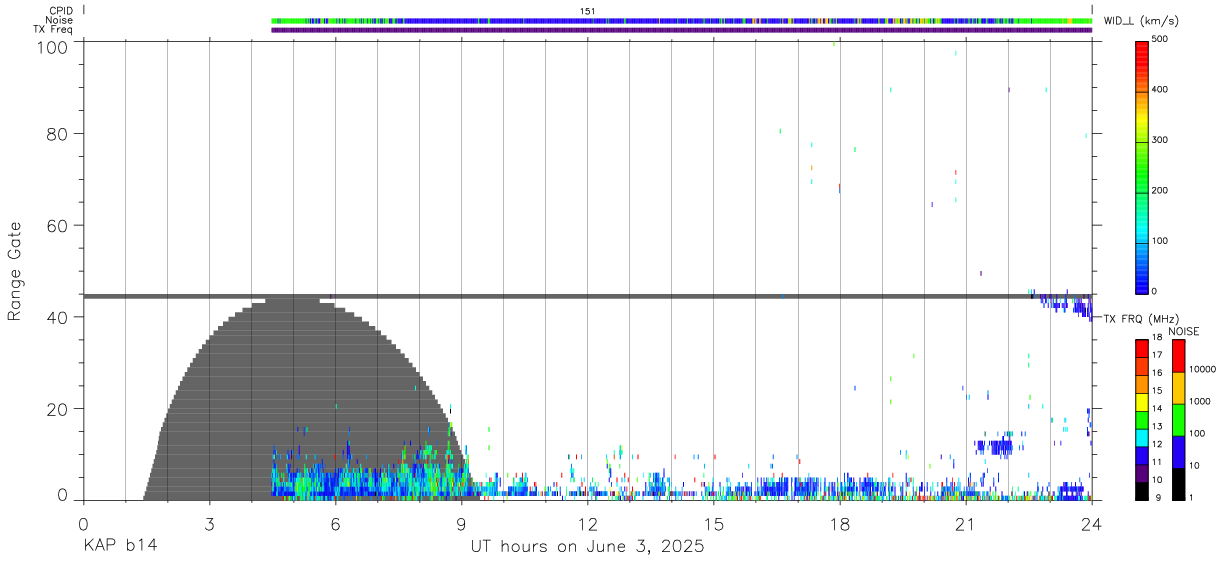Screen dimensions: 1228x567
Task: Click the "UT hours on June 3, 2025" label
Action: point(587,546)
